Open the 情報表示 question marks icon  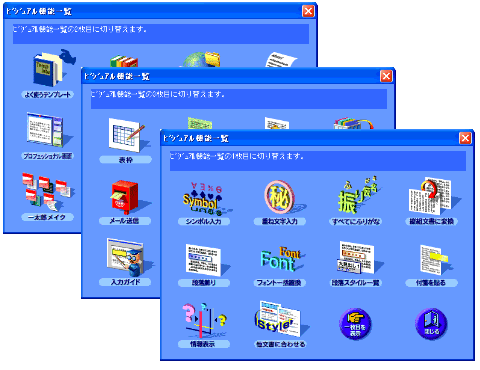tap(204, 321)
